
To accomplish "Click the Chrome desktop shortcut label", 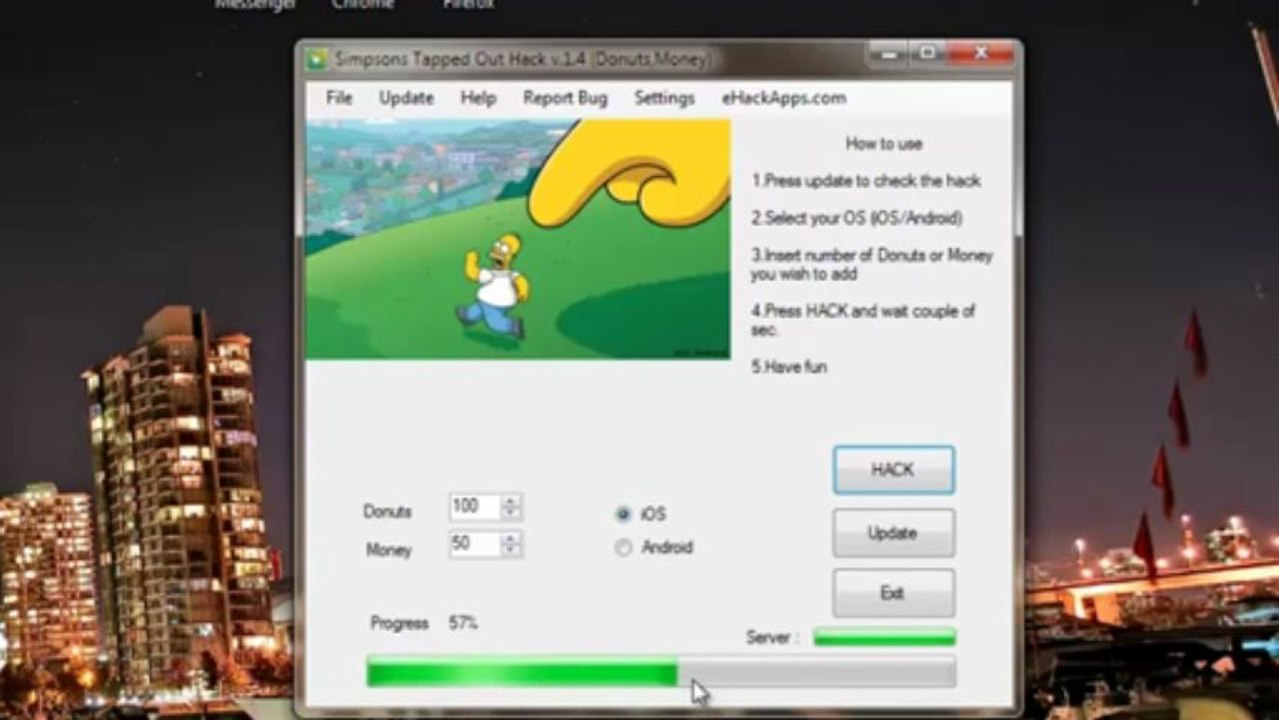I will pyautogui.click(x=363, y=4).
